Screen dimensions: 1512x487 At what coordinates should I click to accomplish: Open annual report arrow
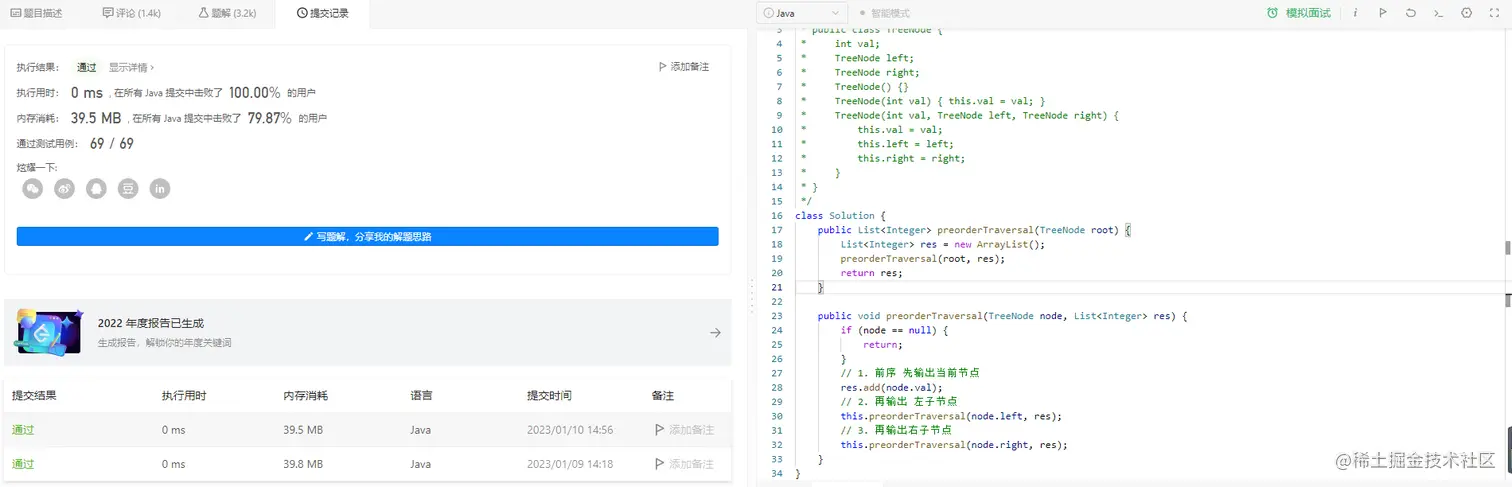click(715, 333)
